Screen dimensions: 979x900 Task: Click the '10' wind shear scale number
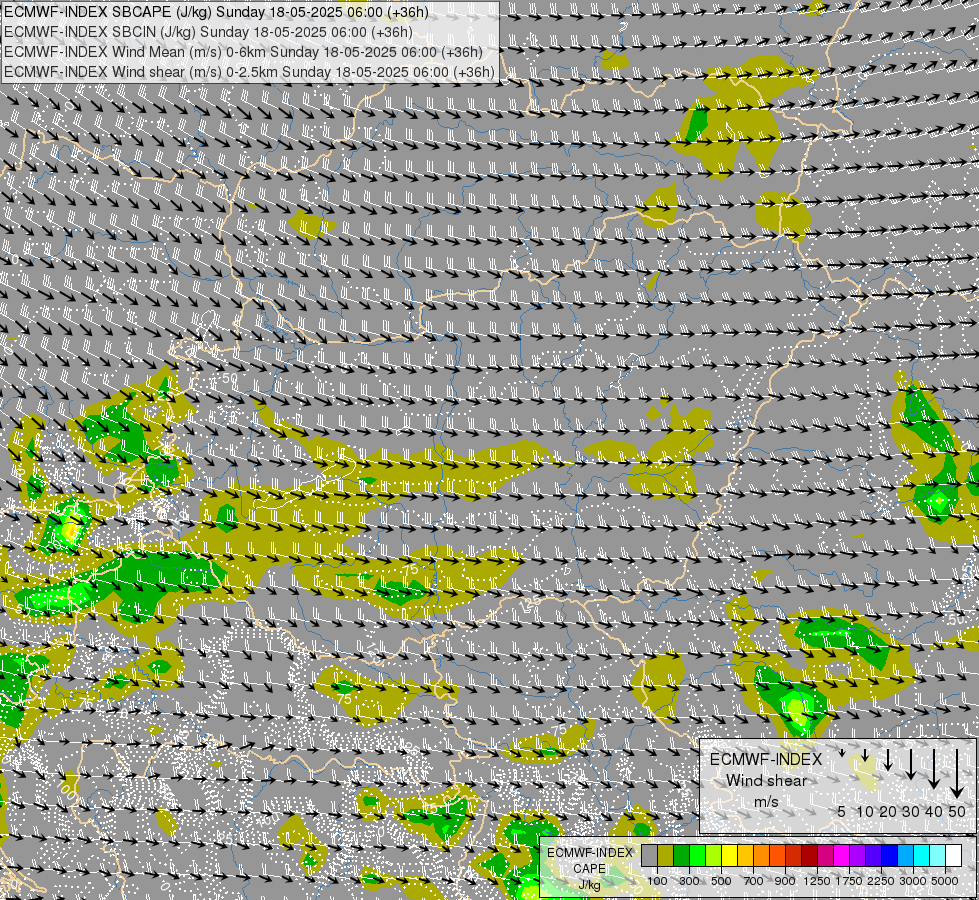tap(865, 811)
